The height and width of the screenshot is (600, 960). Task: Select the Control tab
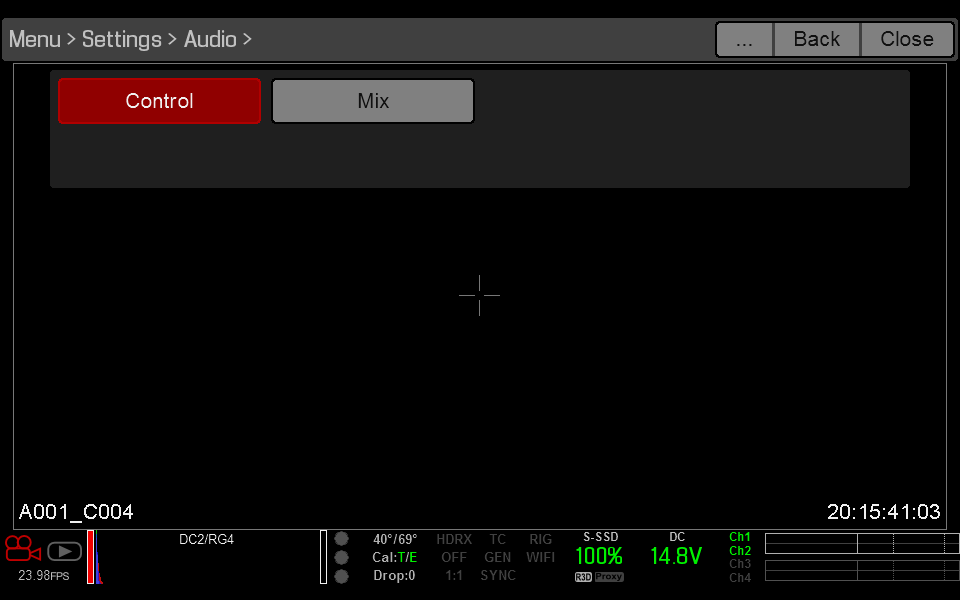coord(159,101)
